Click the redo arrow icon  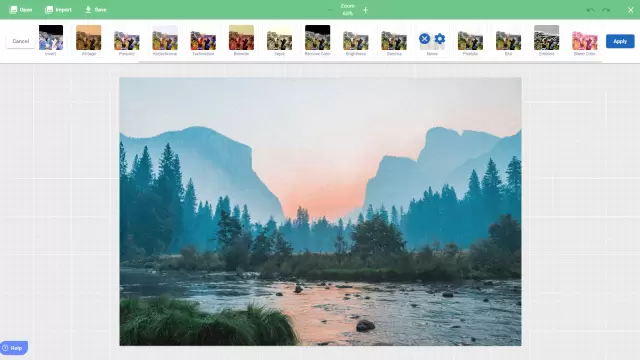coord(606,10)
